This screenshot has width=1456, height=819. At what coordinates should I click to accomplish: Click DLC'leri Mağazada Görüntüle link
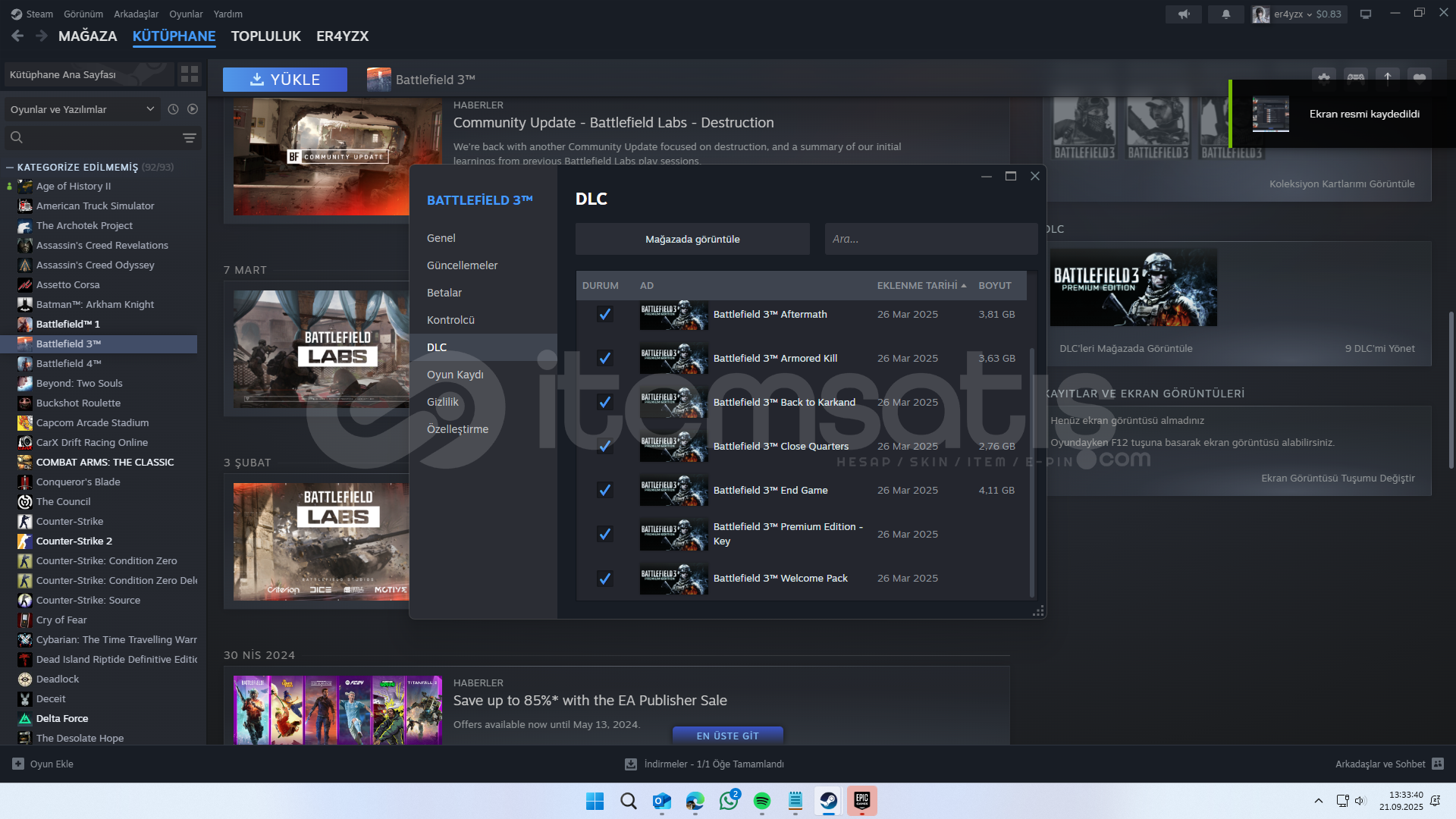[x=1125, y=348]
